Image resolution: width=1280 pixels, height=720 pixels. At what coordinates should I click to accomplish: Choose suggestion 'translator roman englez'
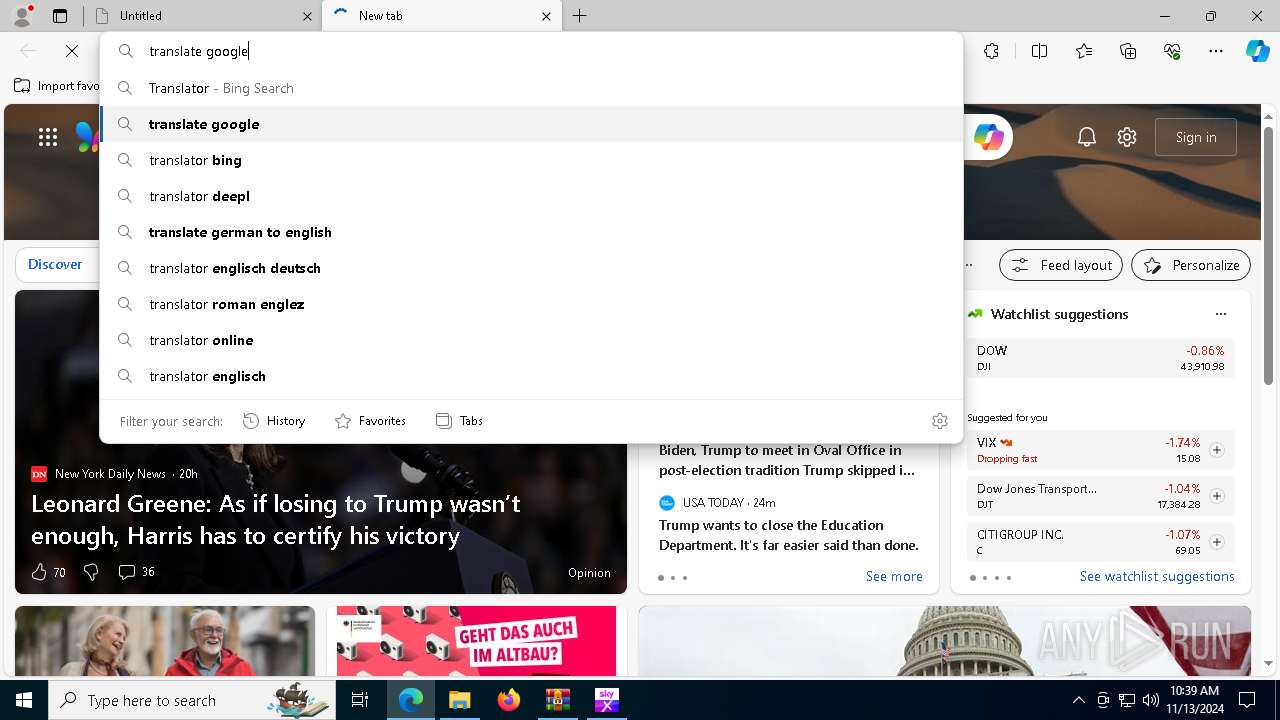click(x=531, y=304)
